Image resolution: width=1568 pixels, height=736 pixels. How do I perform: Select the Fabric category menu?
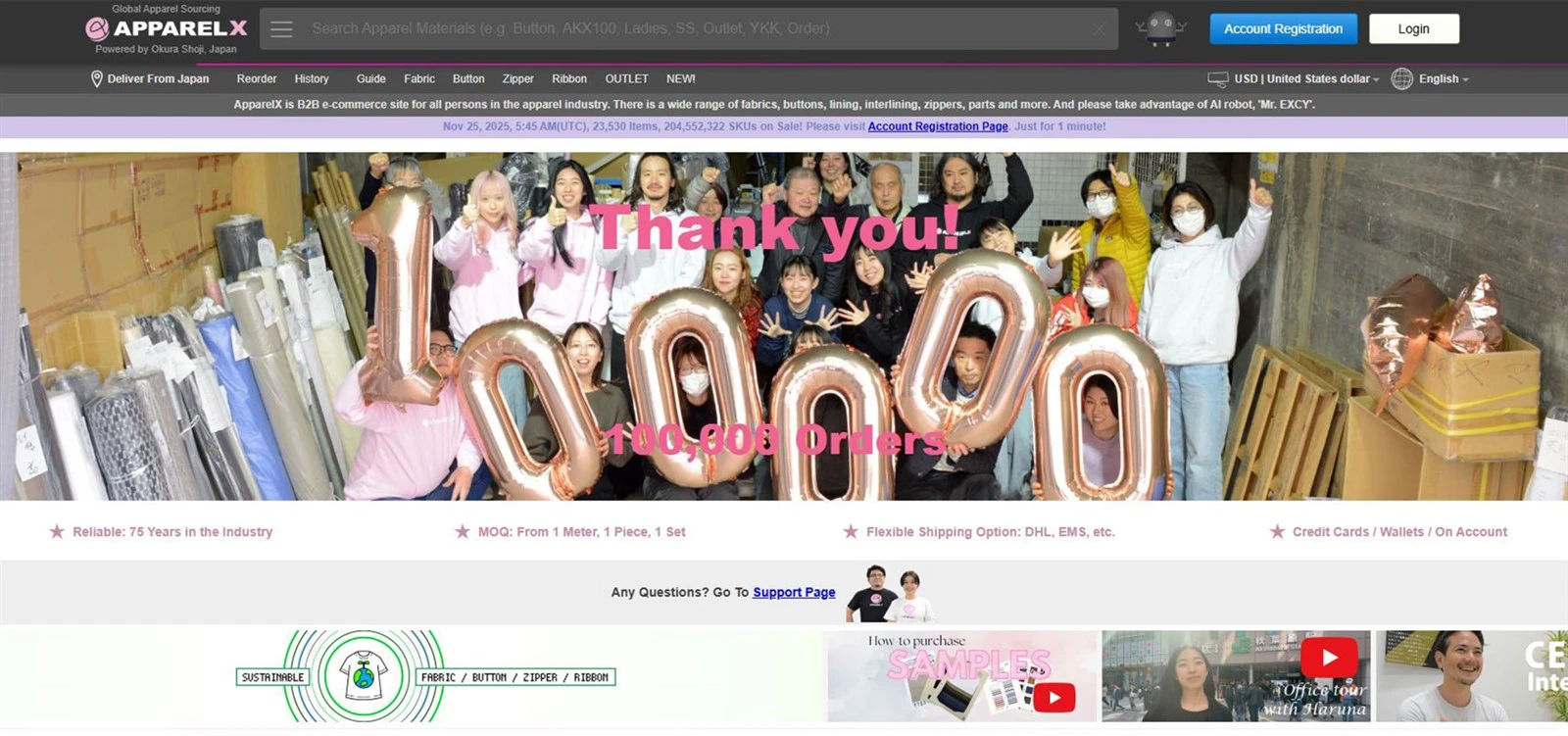point(419,79)
